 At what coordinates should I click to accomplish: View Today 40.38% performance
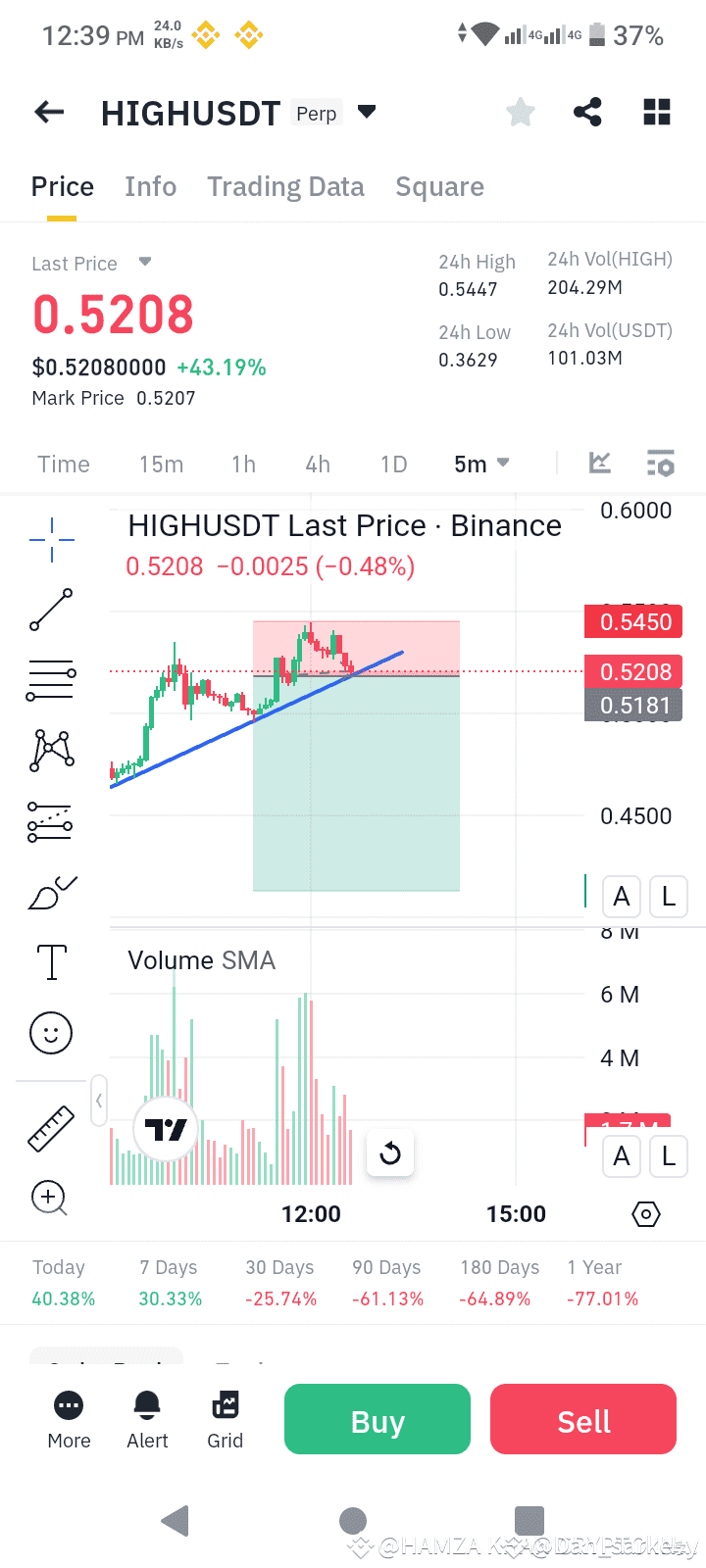tap(64, 1283)
